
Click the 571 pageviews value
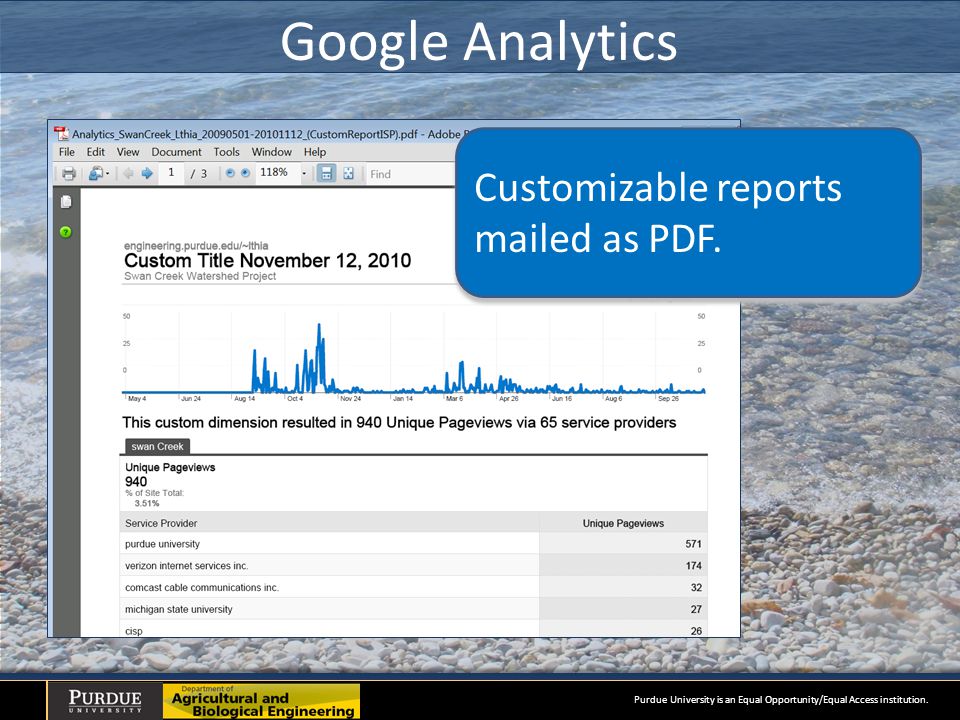click(x=694, y=544)
